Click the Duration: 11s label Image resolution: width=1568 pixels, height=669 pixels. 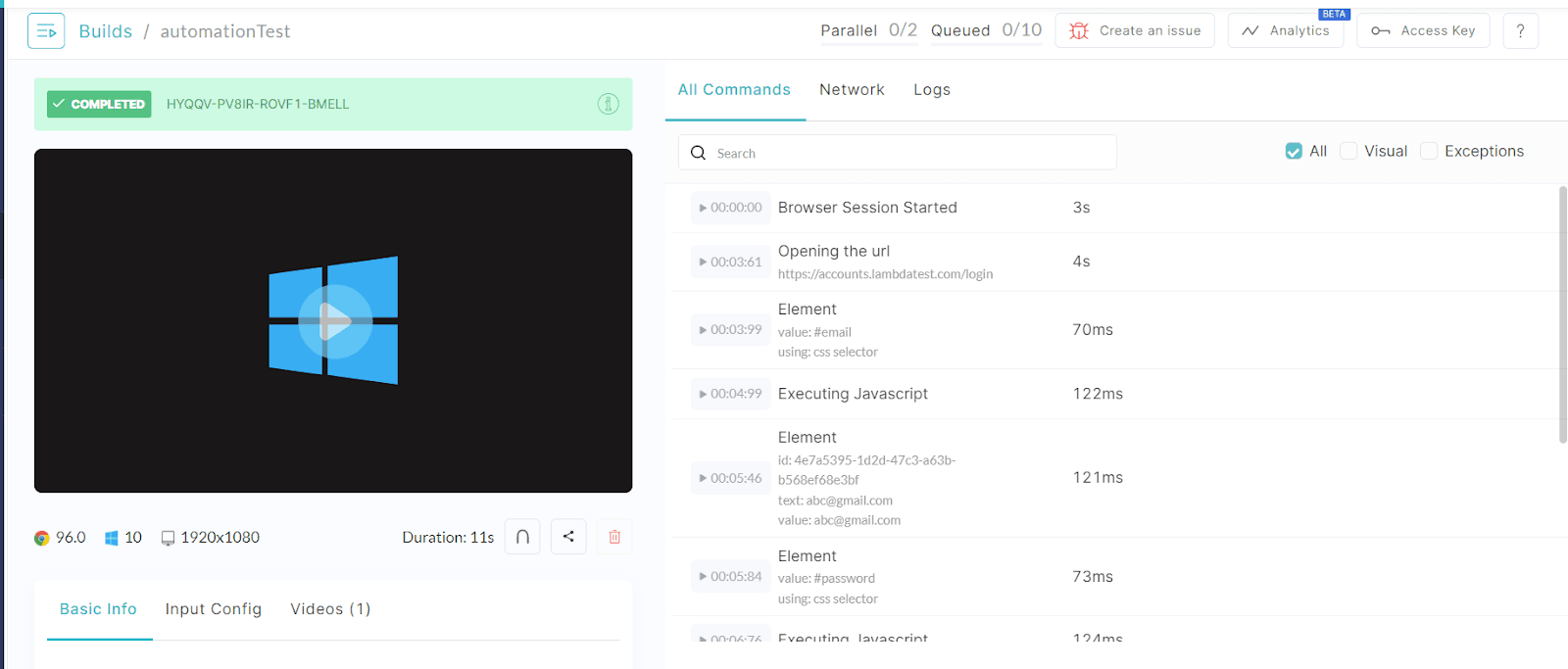pyautogui.click(x=448, y=538)
